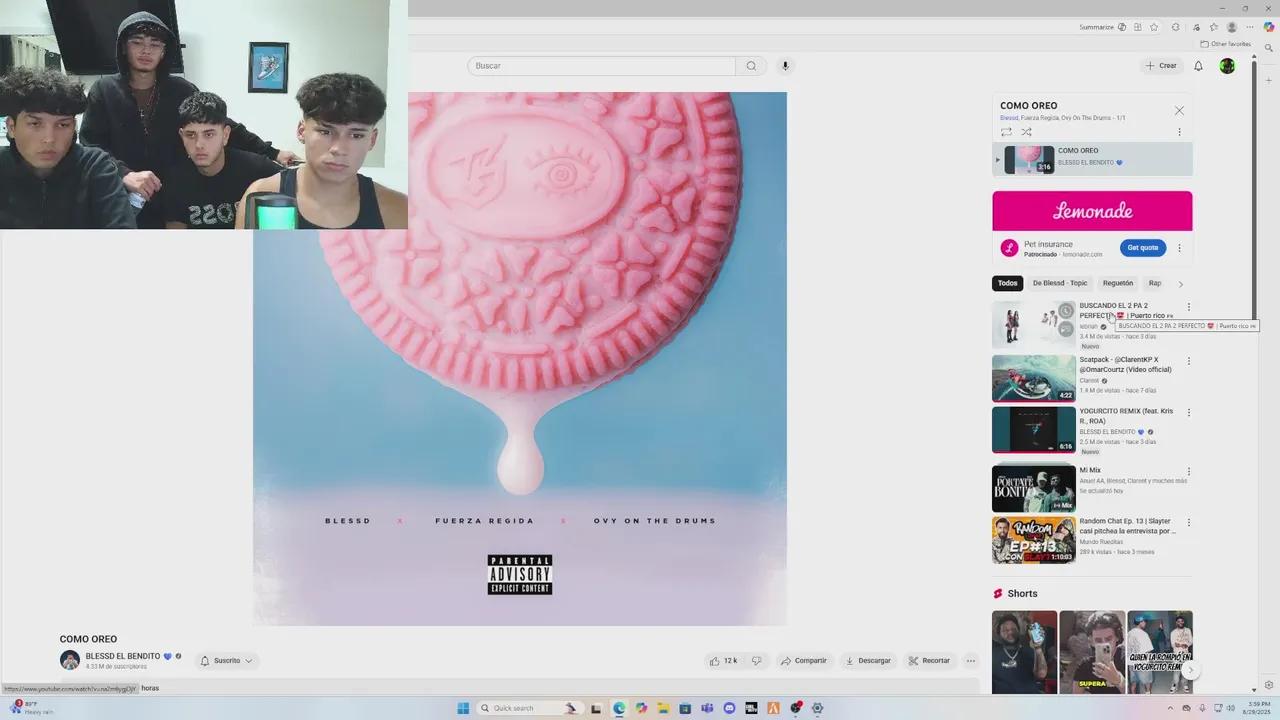
Task: Open more actions ellipsis below video
Action: [x=970, y=661]
